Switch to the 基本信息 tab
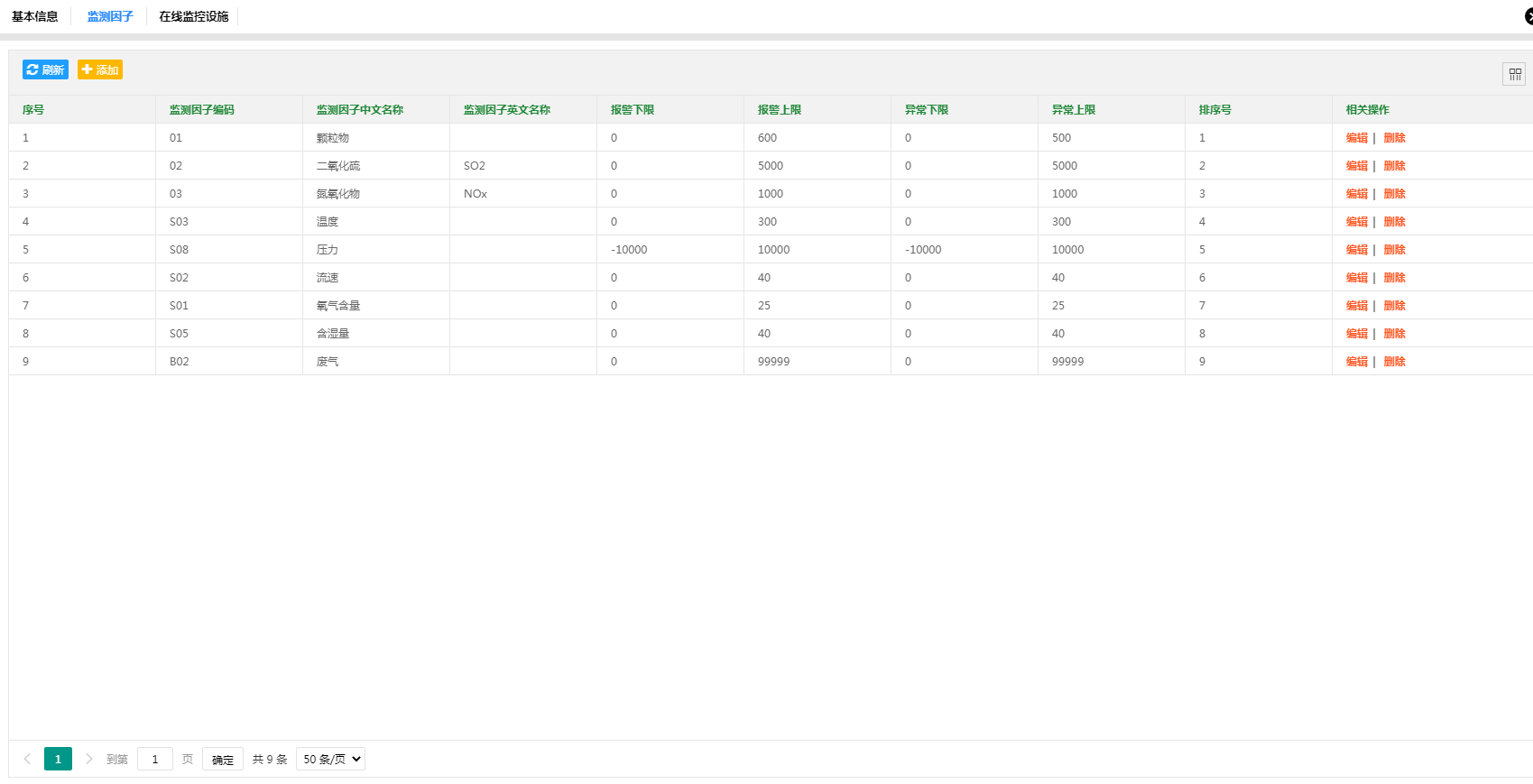The width and height of the screenshot is (1533, 784). (35, 16)
